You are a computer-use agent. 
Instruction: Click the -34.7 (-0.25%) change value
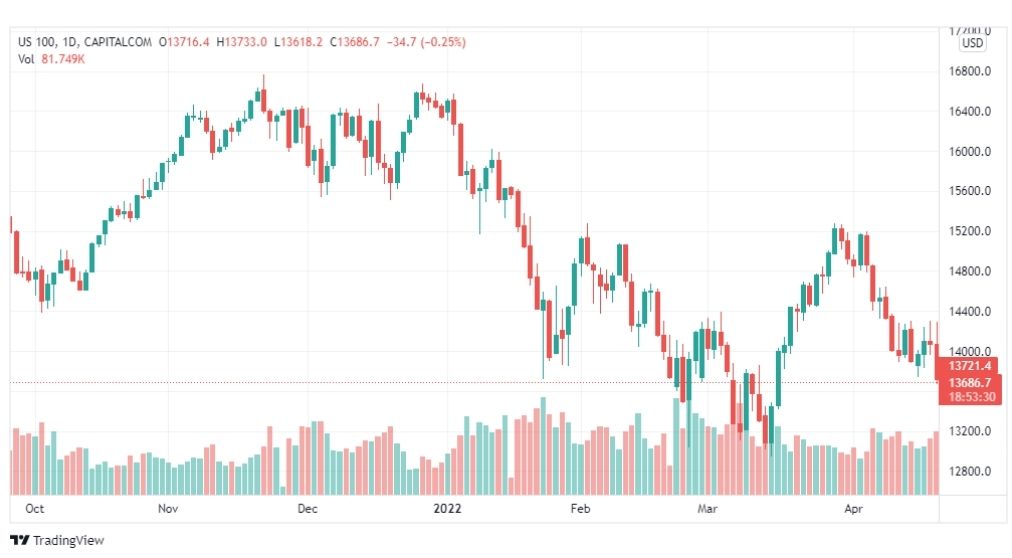coord(426,42)
